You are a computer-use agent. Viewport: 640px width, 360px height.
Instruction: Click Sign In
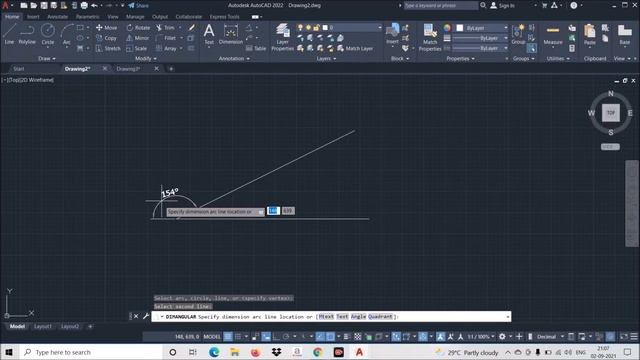click(x=502, y=6)
